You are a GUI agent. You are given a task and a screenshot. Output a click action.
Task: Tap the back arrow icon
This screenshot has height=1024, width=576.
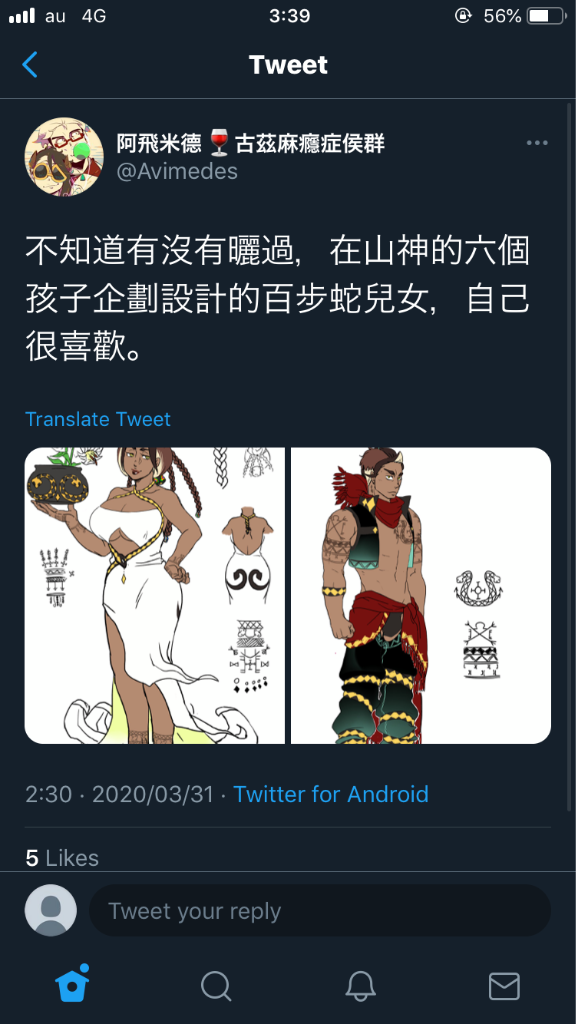[30, 65]
